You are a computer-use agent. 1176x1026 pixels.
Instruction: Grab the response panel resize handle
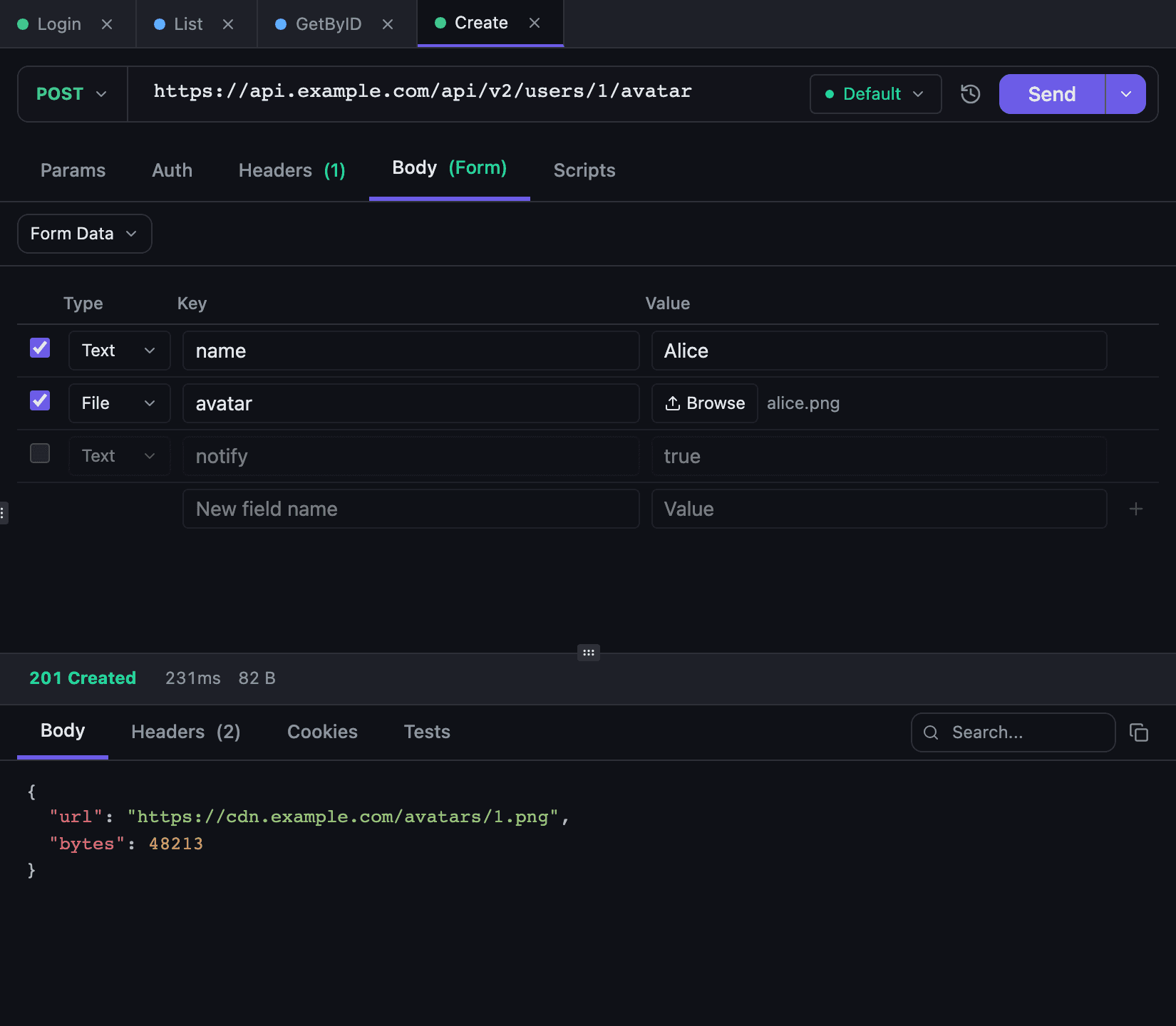[588, 653]
